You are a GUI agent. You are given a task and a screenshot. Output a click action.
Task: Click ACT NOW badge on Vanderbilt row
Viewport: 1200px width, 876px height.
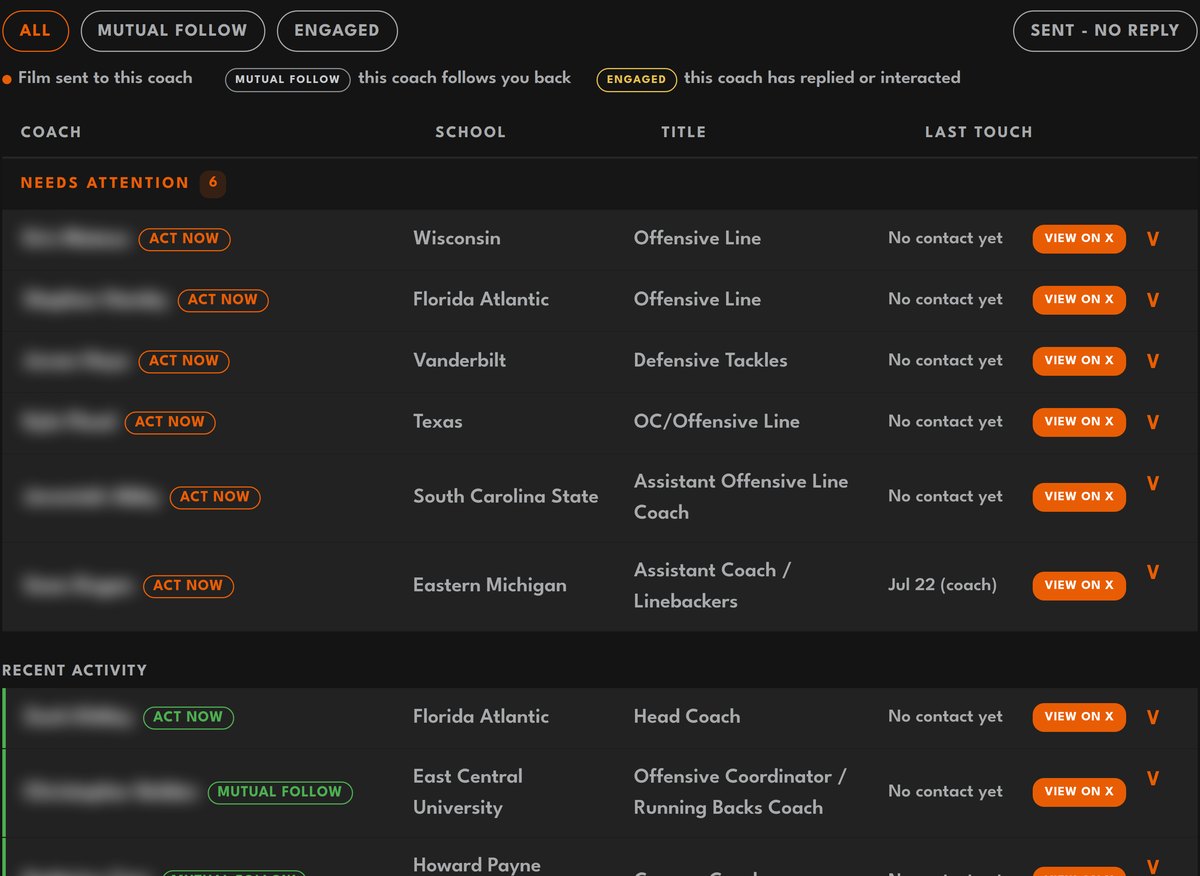(x=184, y=361)
